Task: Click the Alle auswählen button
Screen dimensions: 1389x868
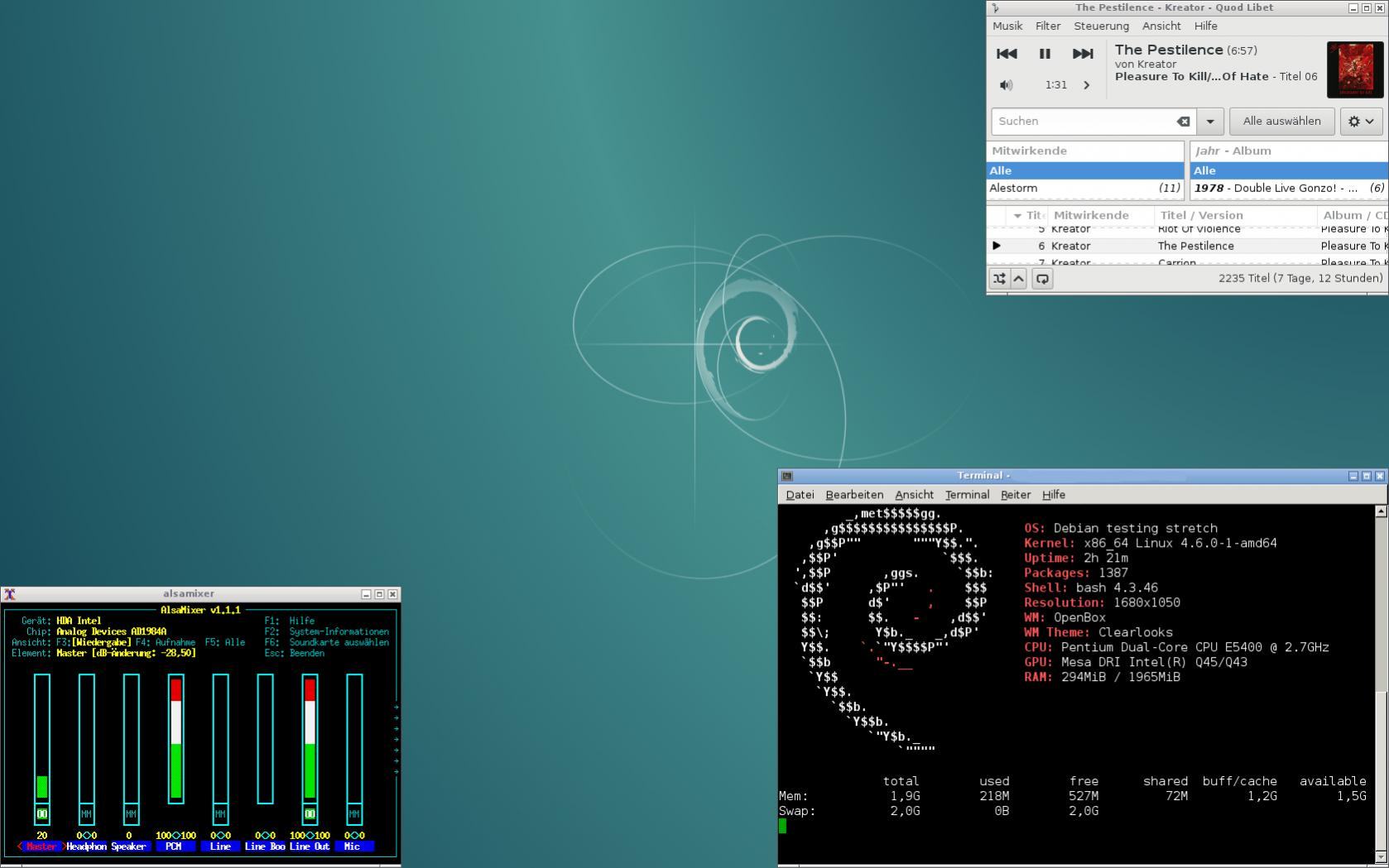Action: click(1281, 121)
